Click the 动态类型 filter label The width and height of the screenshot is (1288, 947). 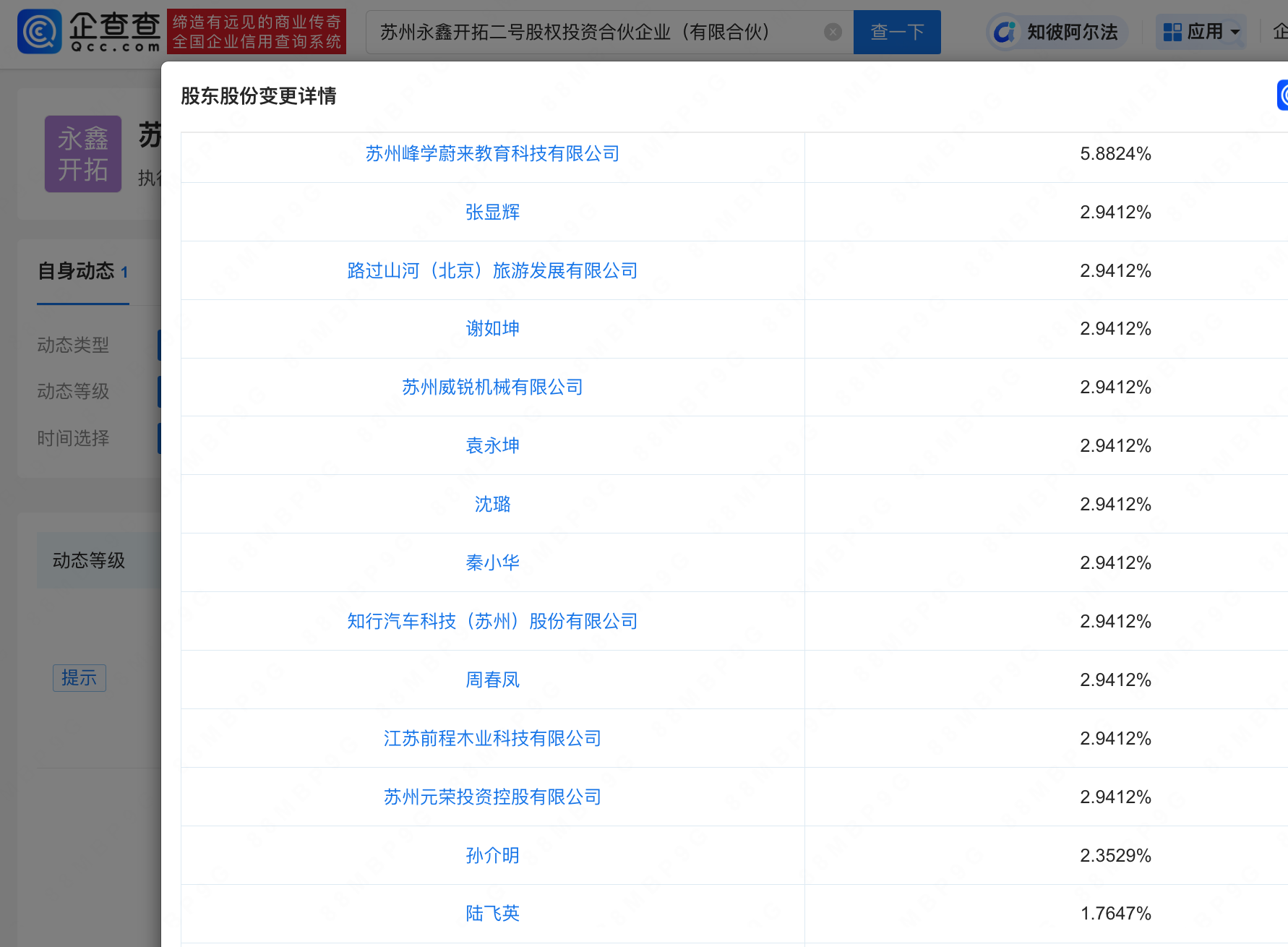[x=73, y=346]
